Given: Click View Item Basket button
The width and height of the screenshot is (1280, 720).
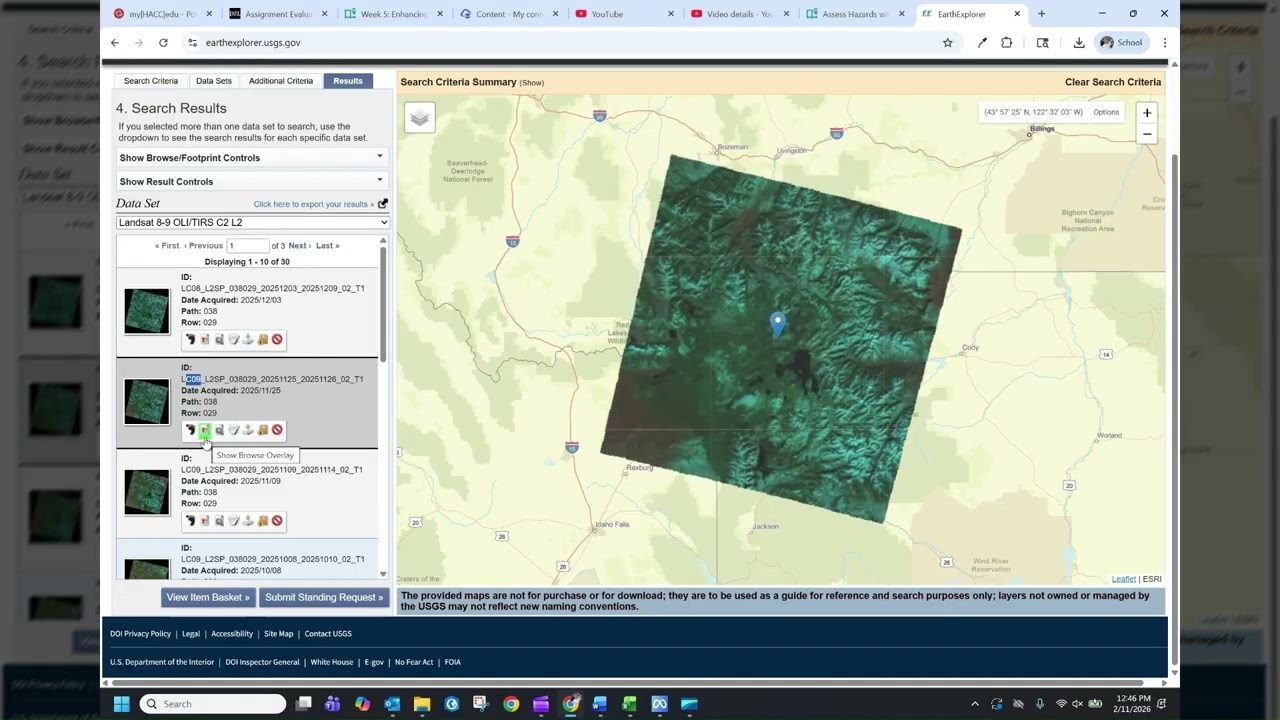Looking at the screenshot, I should pyautogui.click(x=208, y=597).
